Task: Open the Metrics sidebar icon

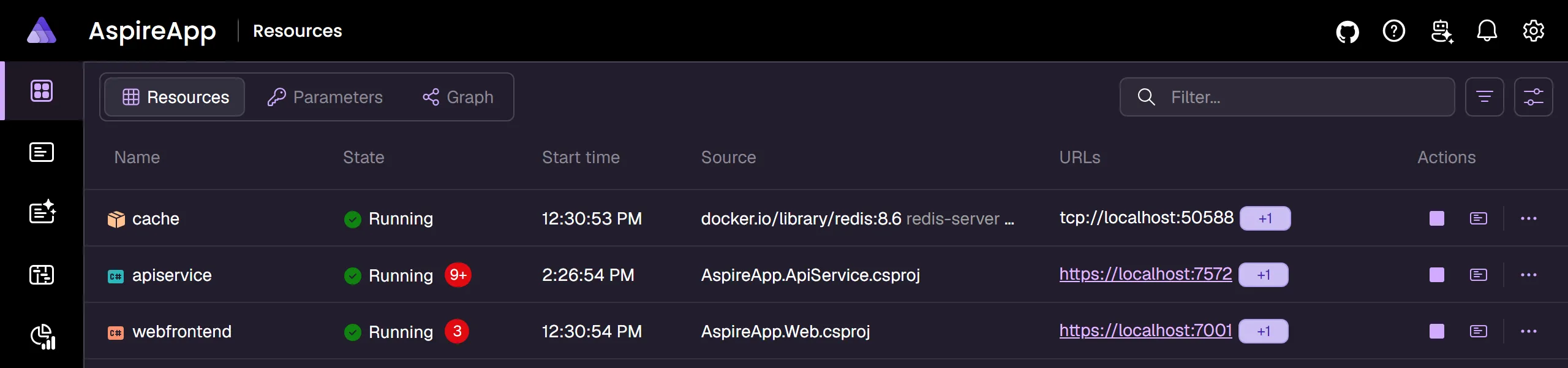Action: tap(43, 336)
